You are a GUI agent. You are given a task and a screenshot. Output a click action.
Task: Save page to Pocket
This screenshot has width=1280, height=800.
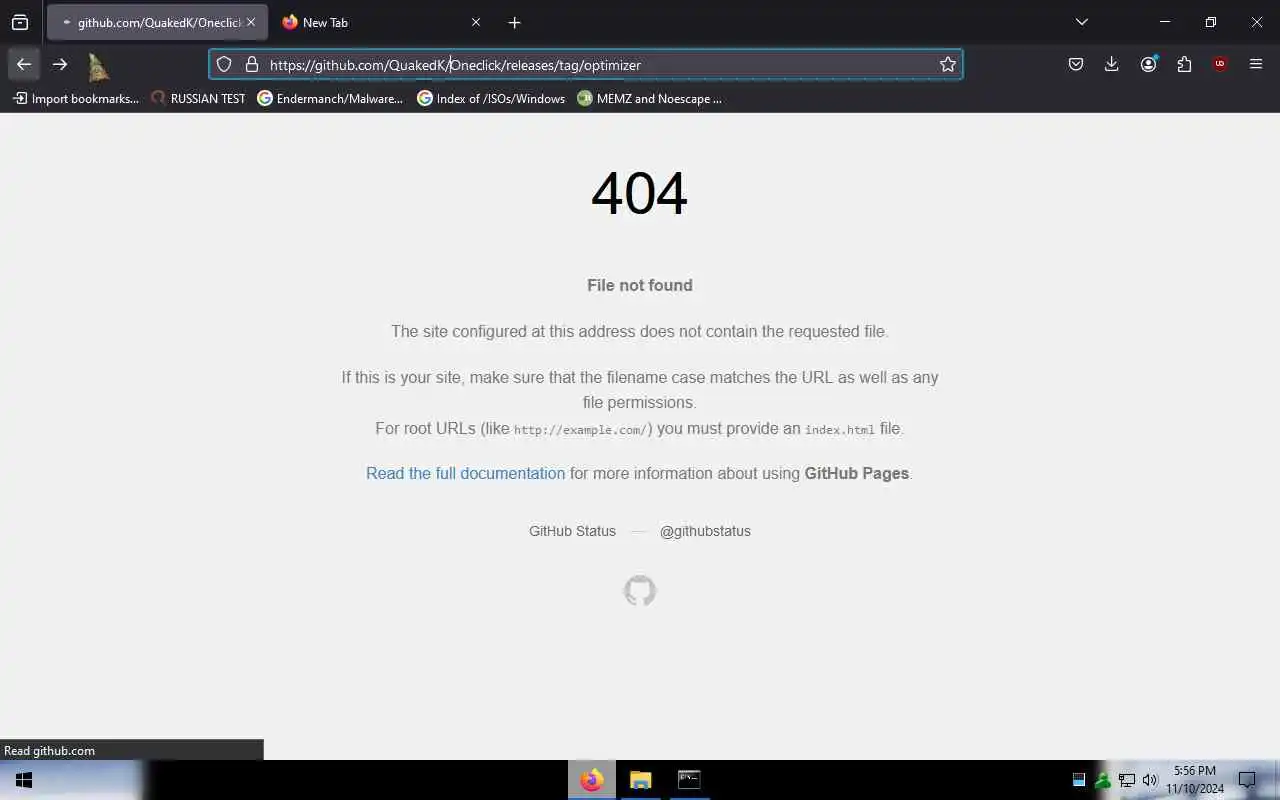click(1076, 64)
